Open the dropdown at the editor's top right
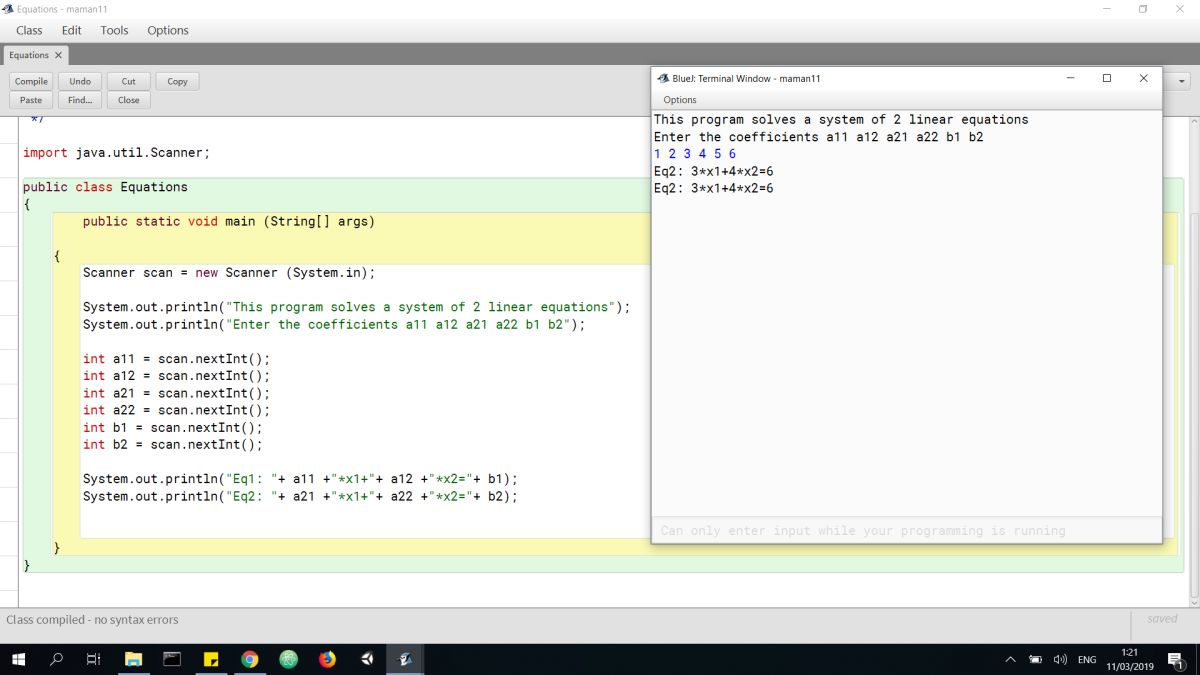 pyautogui.click(x=1183, y=81)
